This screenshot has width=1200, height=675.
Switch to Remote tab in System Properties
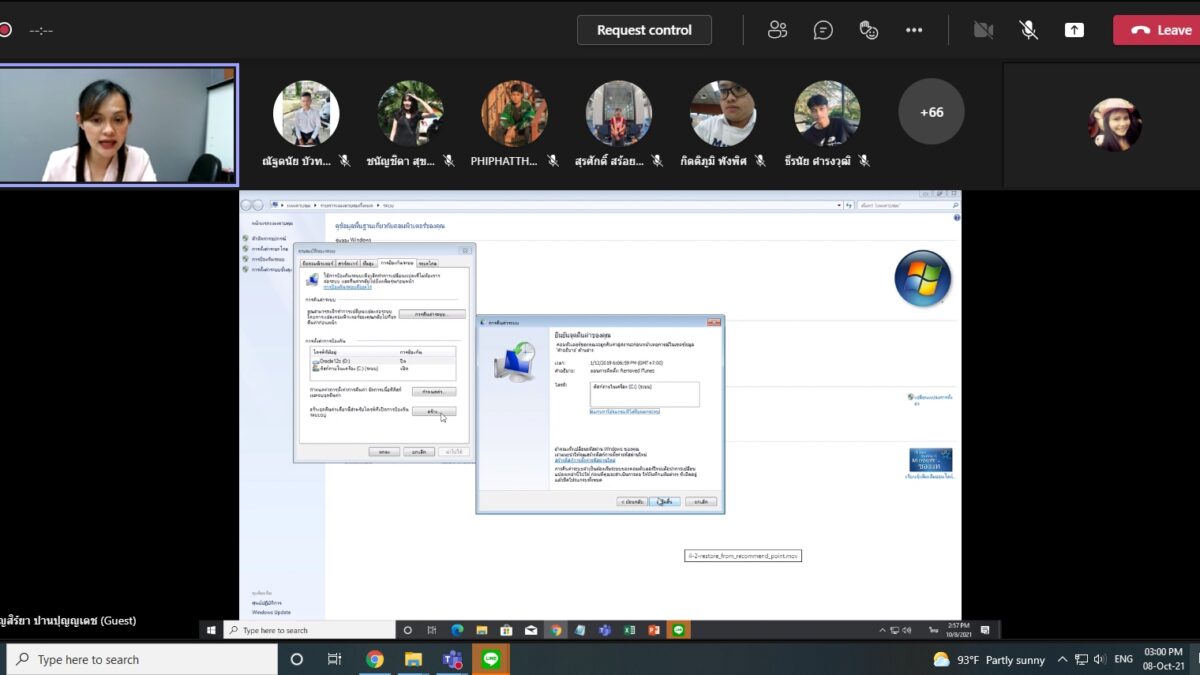point(427,262)
